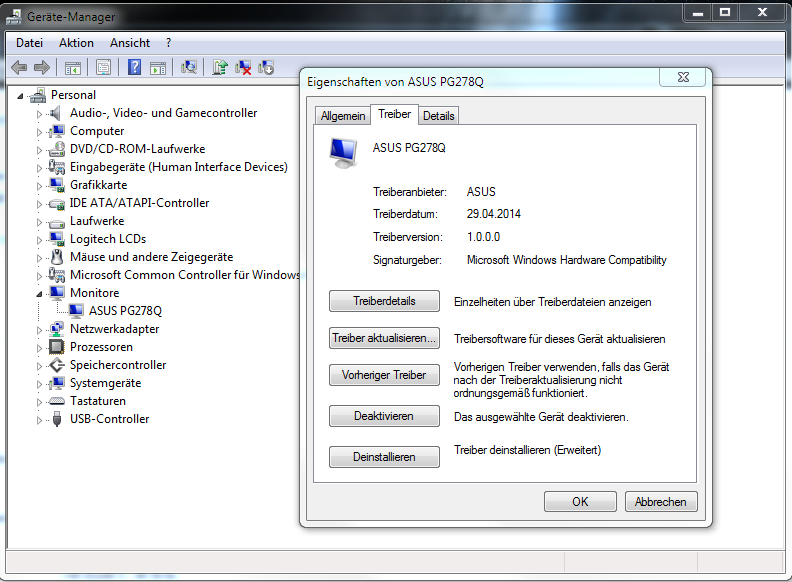The image size is (792, 582).
Task: Switch to the Allgemein tab
Action: 343,116
